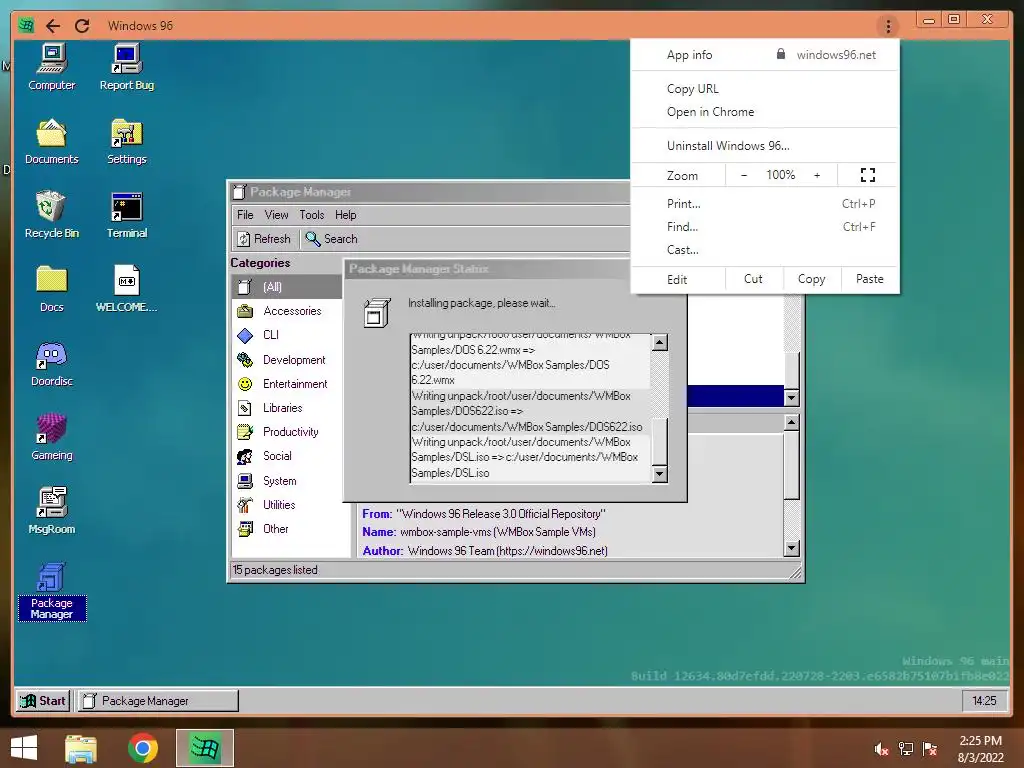Image resolution: width=1024 pixels, height=768 pixels.
Task: Enter fullscreen via the zoom row icon
Action: click(x=868, y=175)
